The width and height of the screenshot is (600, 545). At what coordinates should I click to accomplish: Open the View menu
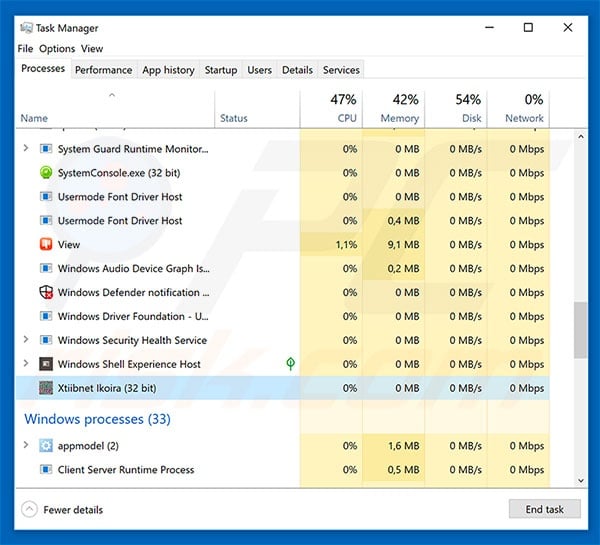coord(92,49)
